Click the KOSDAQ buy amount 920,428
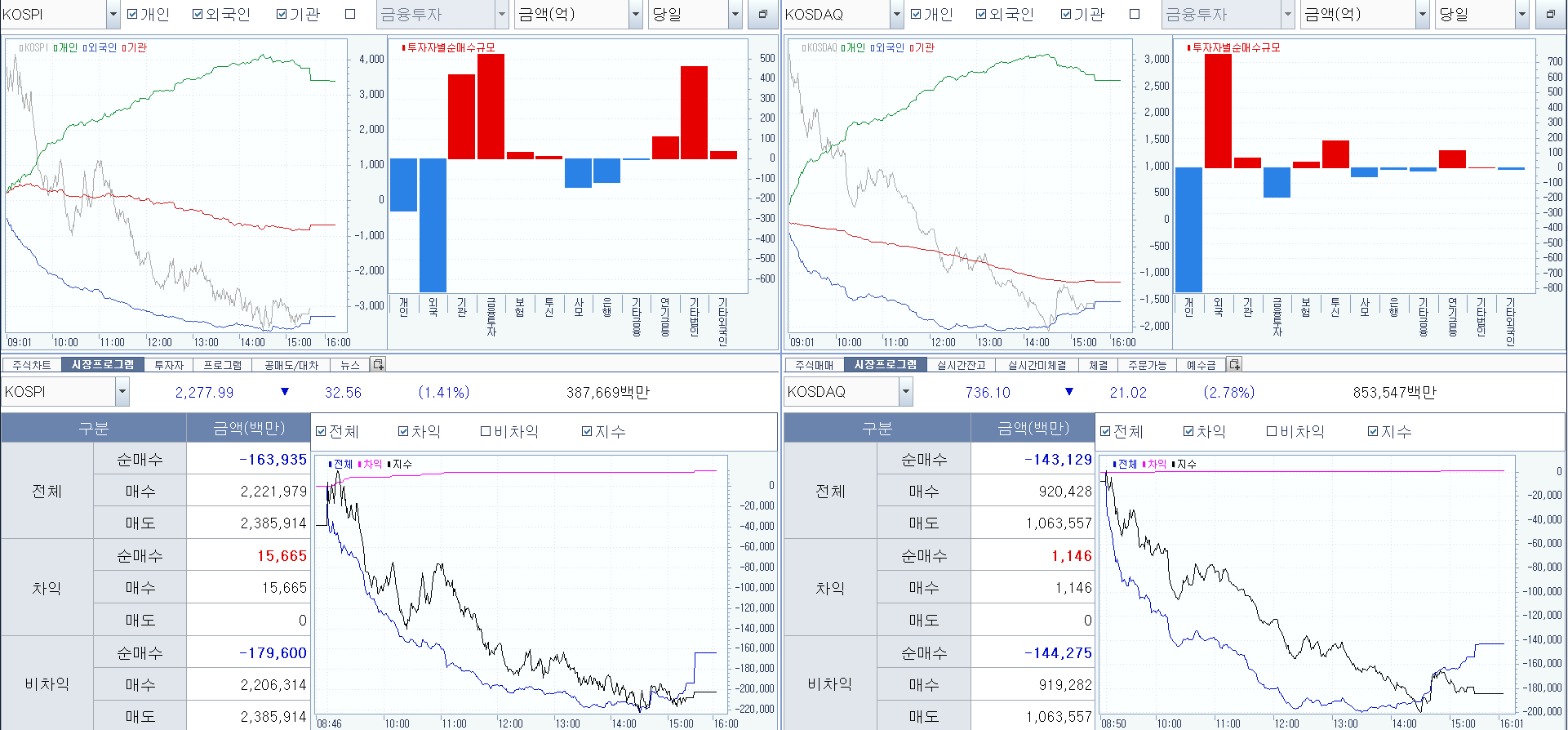Image resolution: width=1568 pixels, height=730 pixels. tap(1065, 492)
